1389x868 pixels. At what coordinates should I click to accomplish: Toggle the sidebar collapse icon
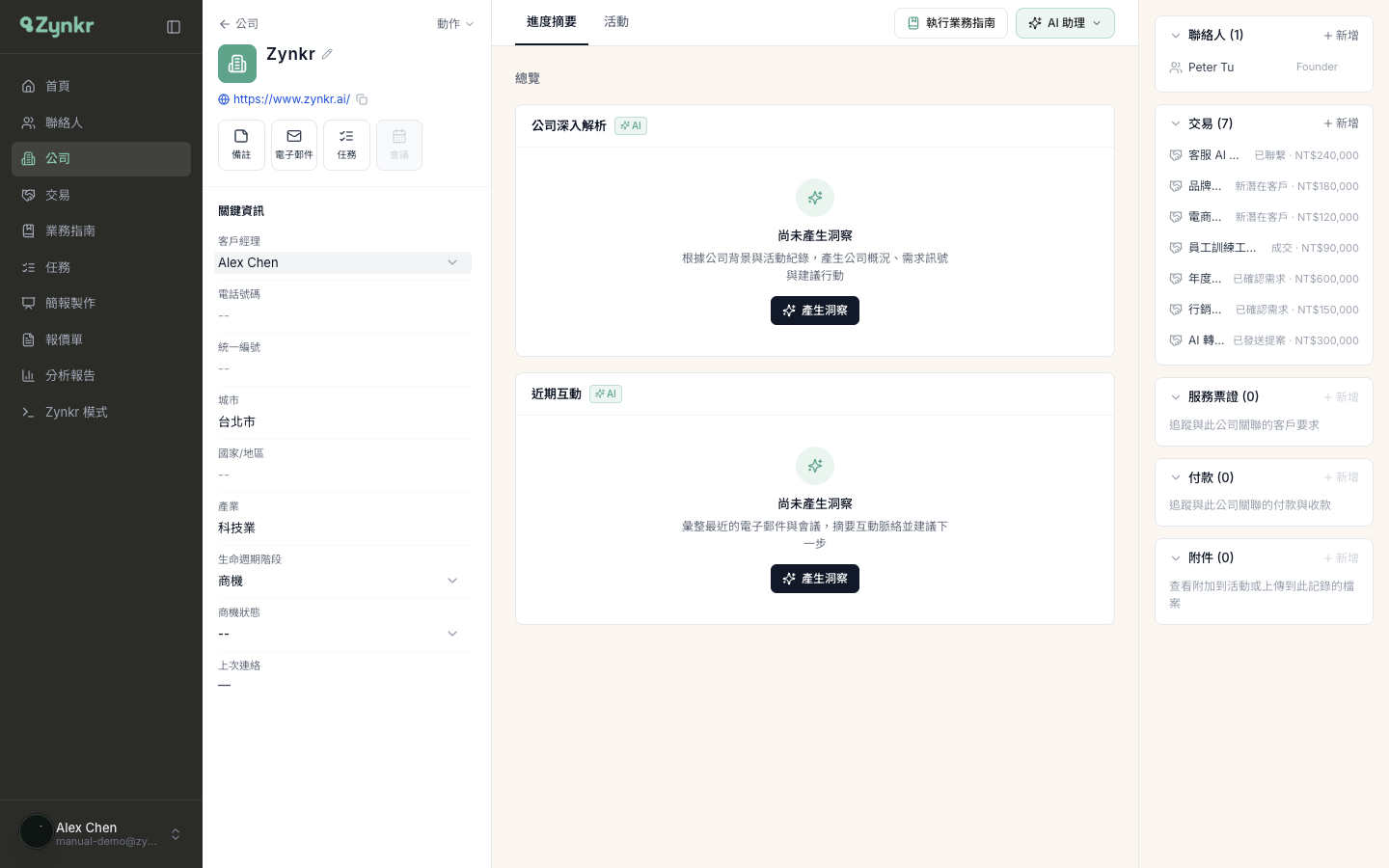tap(174, 27)
